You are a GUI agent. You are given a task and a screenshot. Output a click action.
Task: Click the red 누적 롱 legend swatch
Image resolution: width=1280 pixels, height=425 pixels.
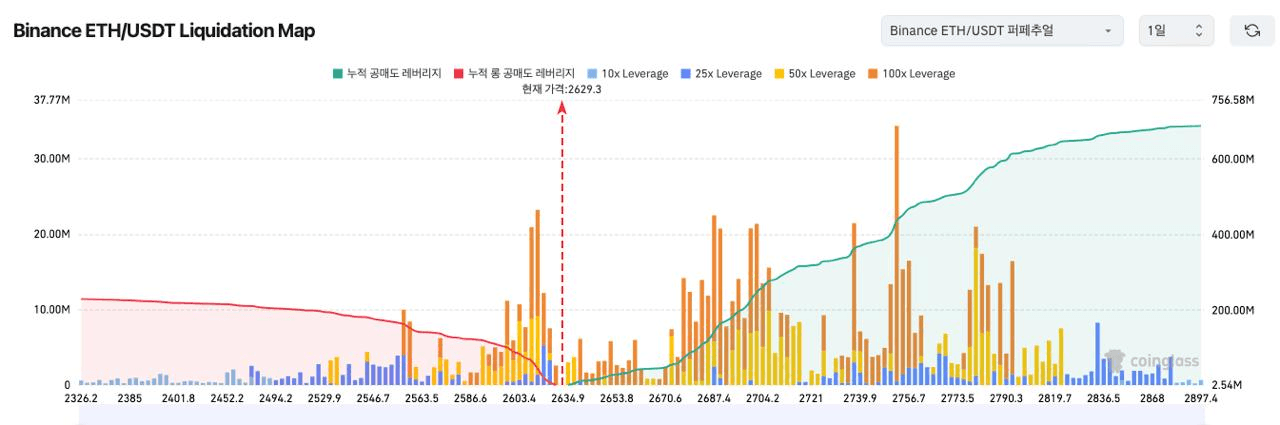tap(459, 74)
